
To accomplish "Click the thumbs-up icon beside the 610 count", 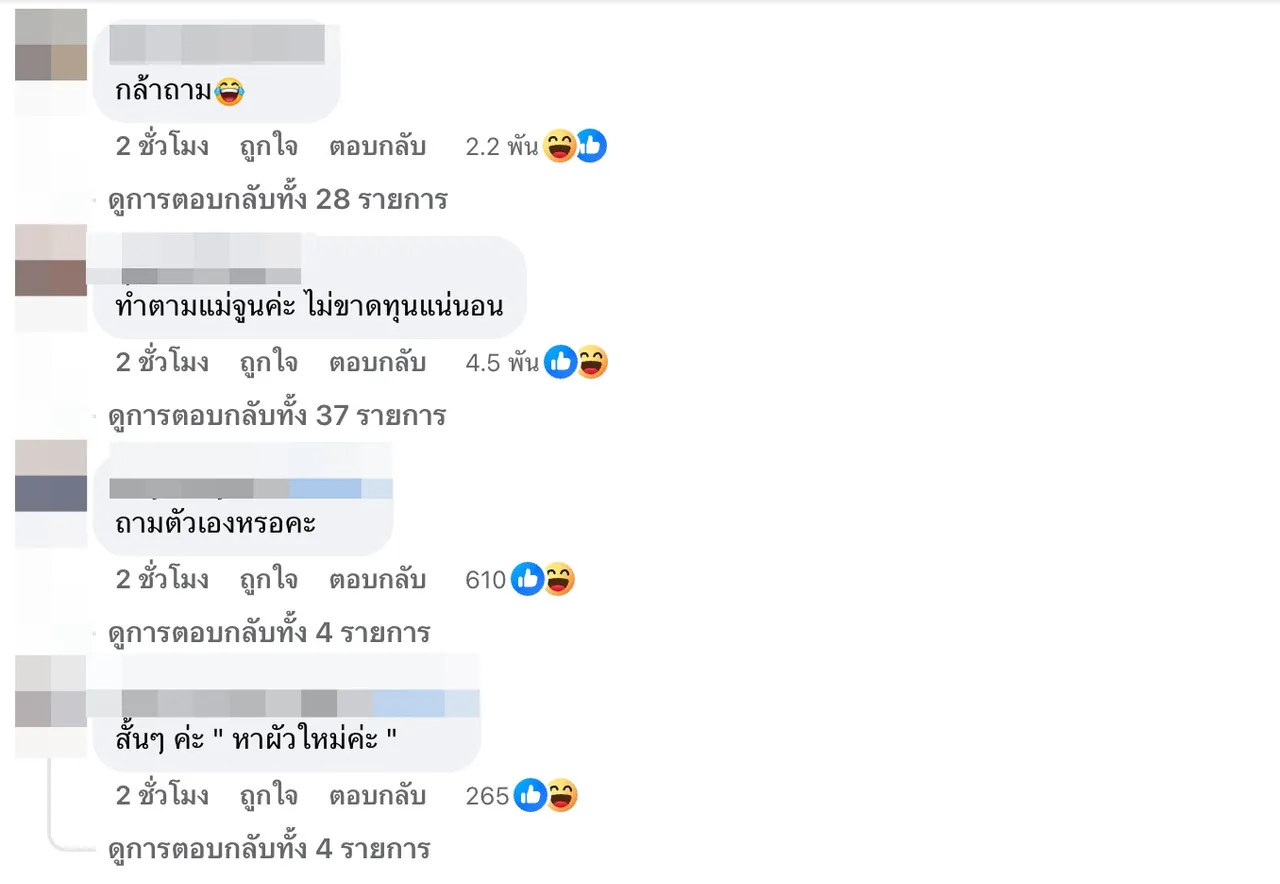I will [x=527, y=579].
